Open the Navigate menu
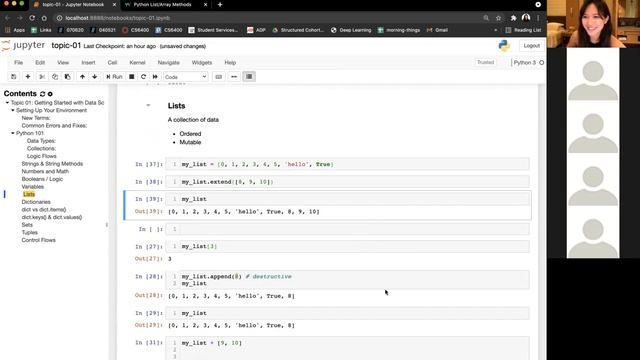640x360 pixels. pos(169,62)
